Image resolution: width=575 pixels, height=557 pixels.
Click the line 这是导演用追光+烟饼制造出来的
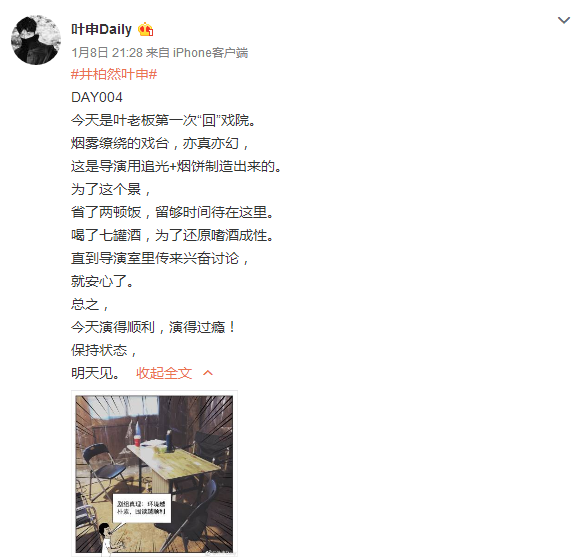coord(176,166)
